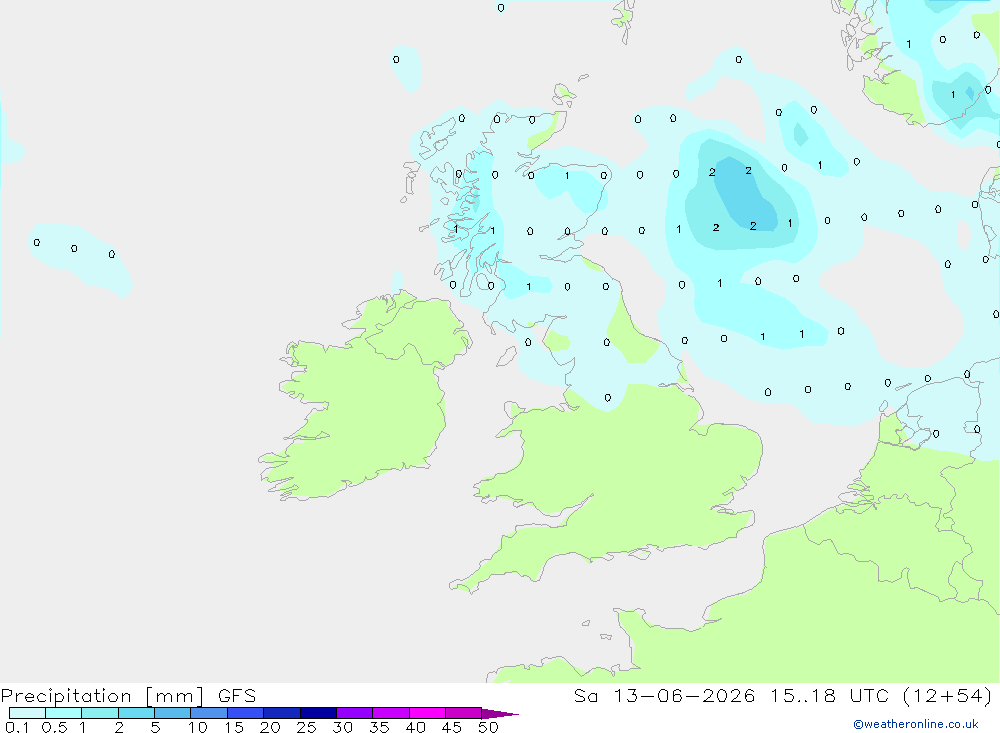Click the 'UTC' label

click(x=869, y=696)
